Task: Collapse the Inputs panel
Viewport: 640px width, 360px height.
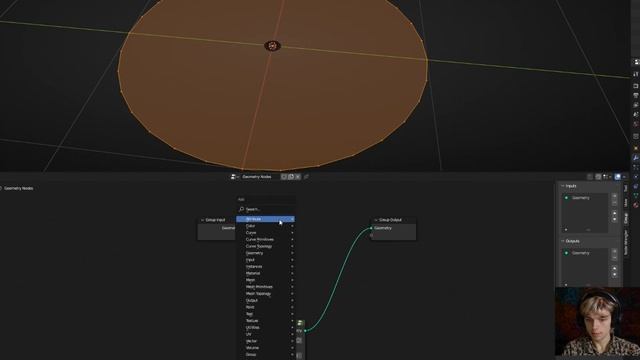Action: point(562,186)
